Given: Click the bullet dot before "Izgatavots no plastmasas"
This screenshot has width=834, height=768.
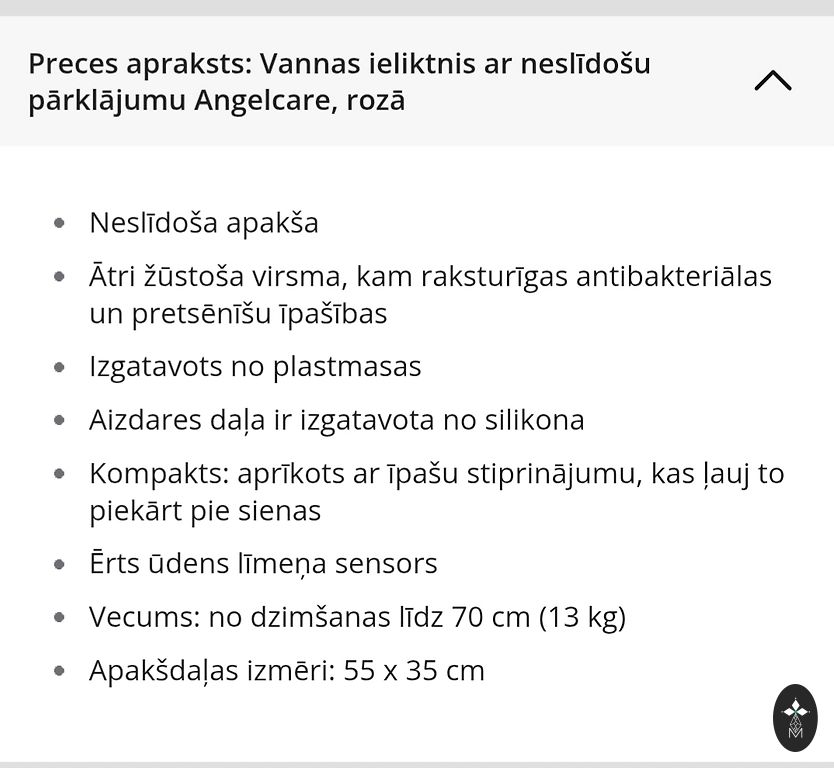Looking at the screenshot, I should point(60,367).
